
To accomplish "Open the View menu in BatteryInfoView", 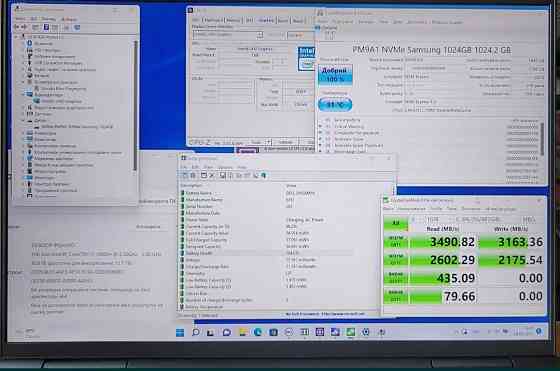I will [208, 167].
